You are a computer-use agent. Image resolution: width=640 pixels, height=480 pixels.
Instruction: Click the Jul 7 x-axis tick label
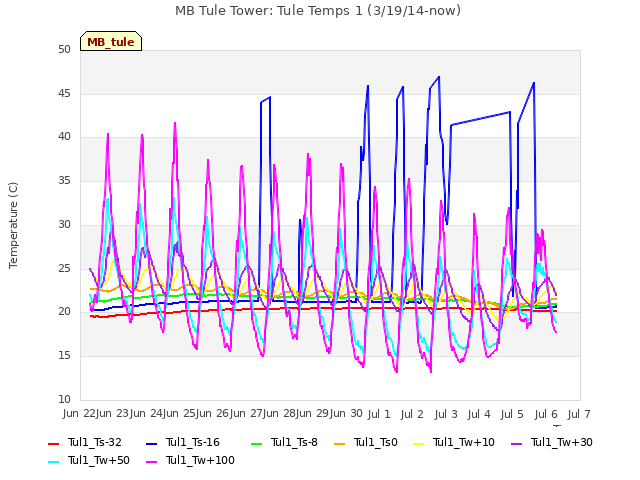point(579,415)
